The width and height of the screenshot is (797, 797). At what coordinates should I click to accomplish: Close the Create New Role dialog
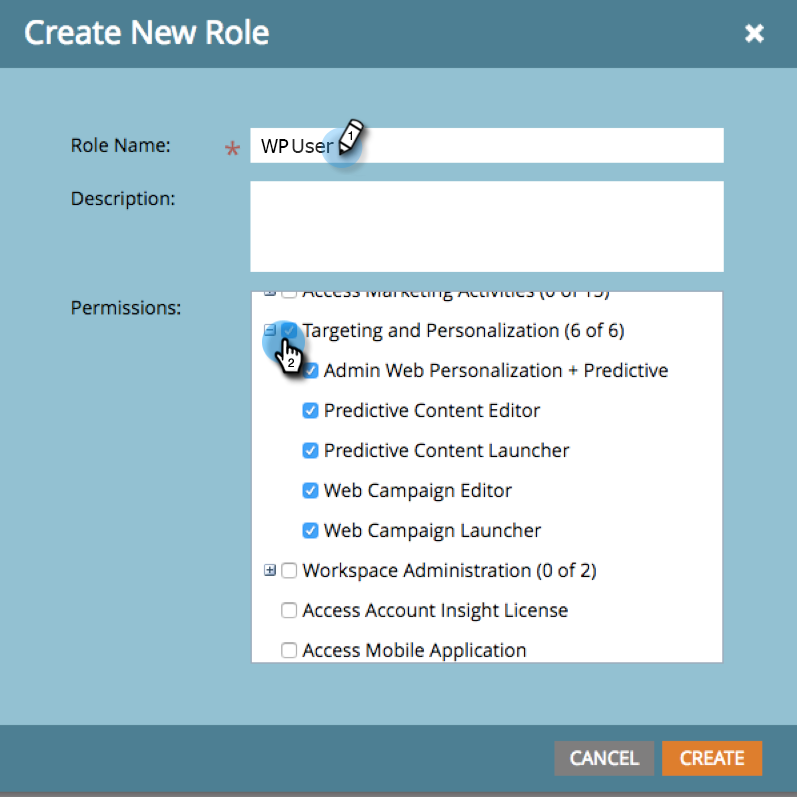coord(754,34)
